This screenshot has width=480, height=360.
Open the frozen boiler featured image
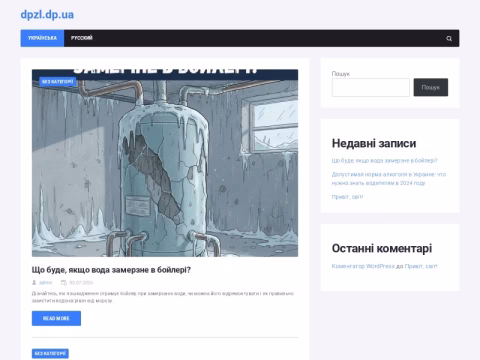tap(165, 163)
